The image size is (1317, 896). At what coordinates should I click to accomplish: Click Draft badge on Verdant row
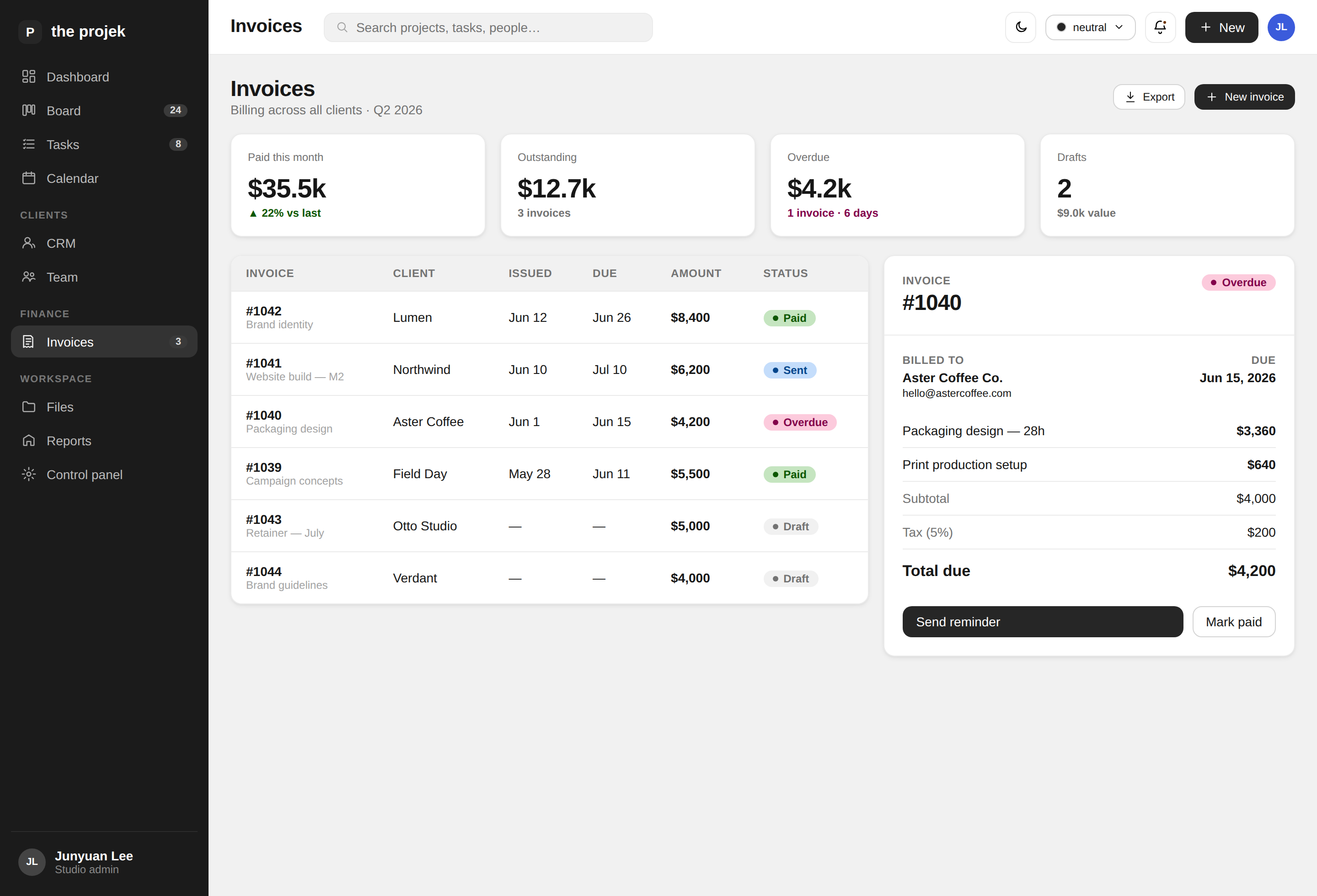coord(791,578)
